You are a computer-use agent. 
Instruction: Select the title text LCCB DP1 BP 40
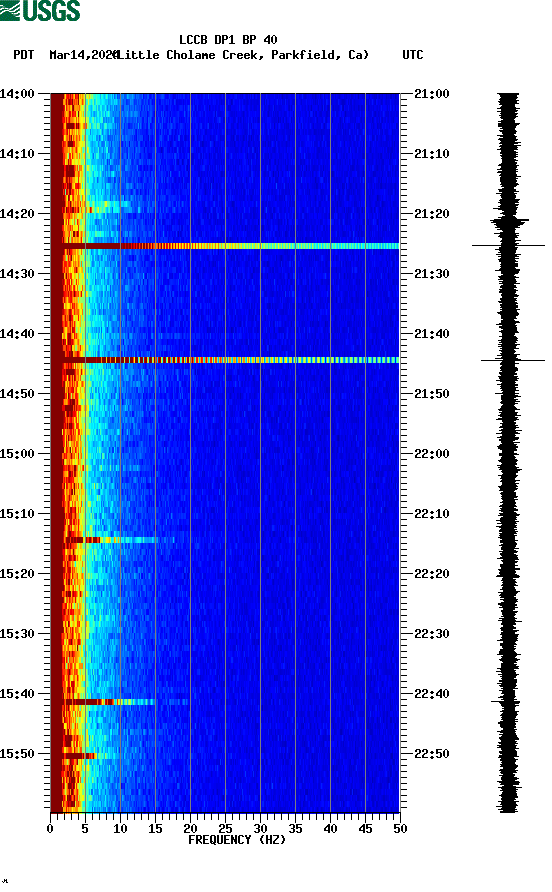coord(228,40)
